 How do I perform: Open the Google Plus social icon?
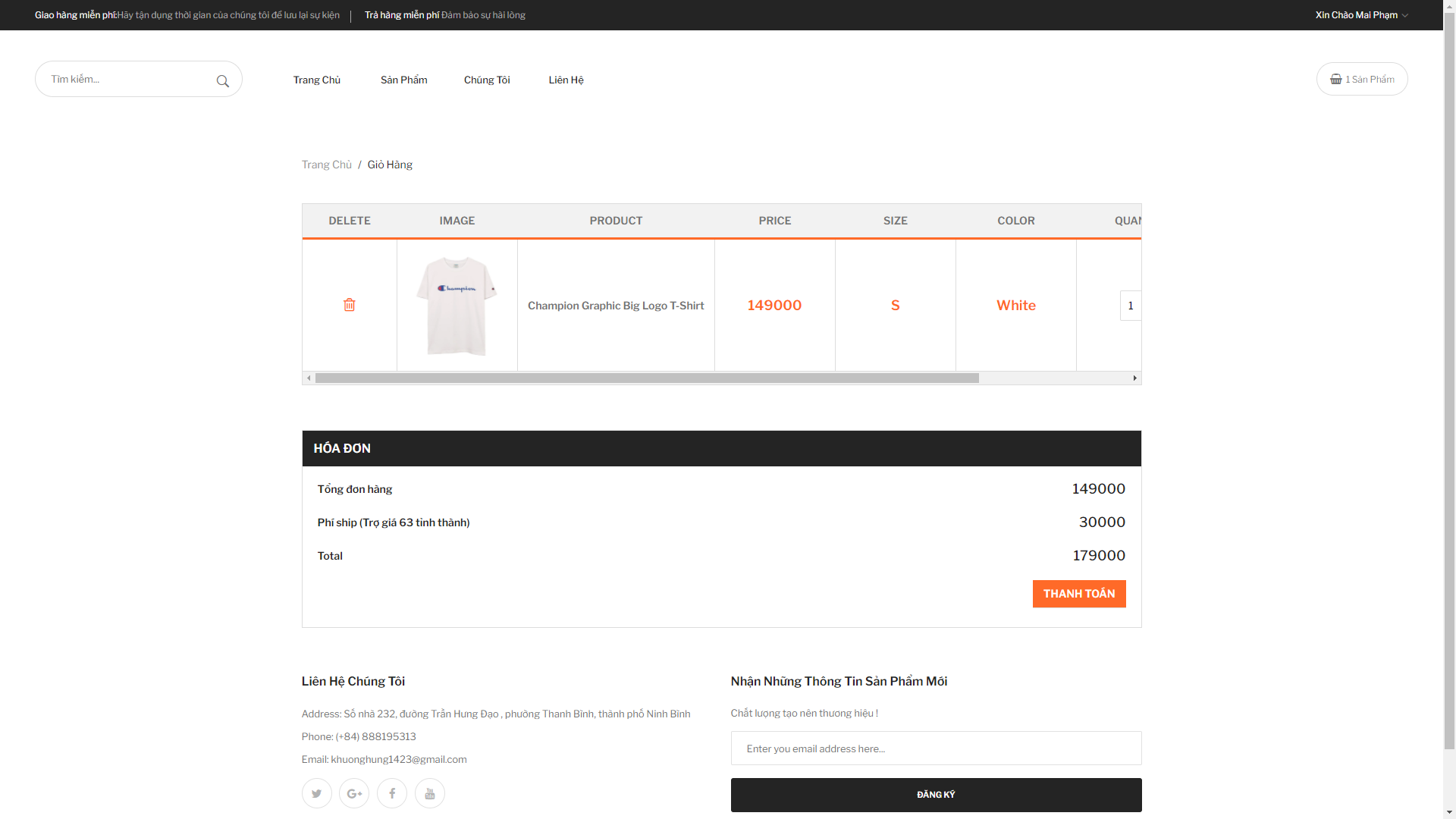pyautogui.click(x=354, y=793)
